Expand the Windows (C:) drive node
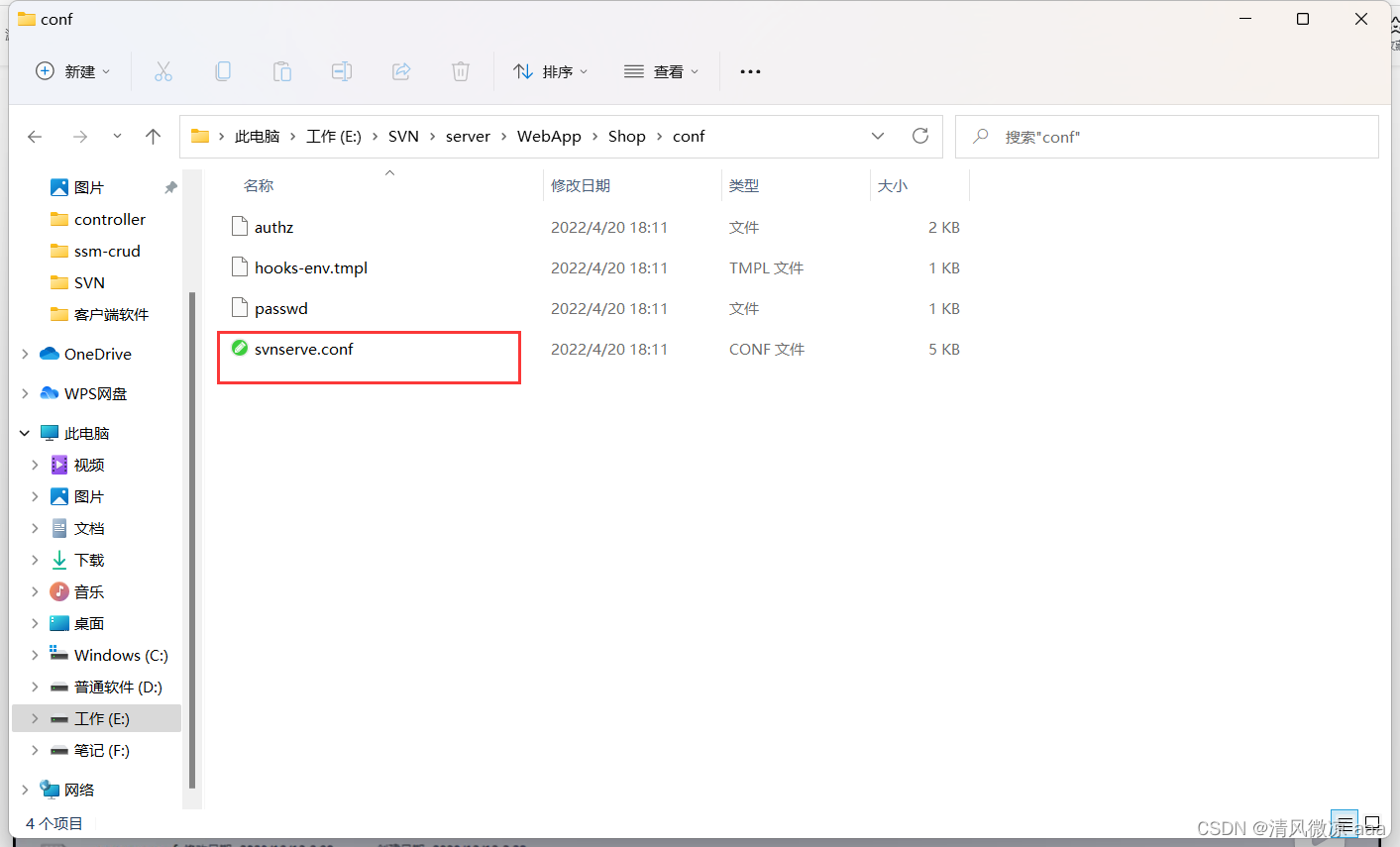 pos(35,655)
